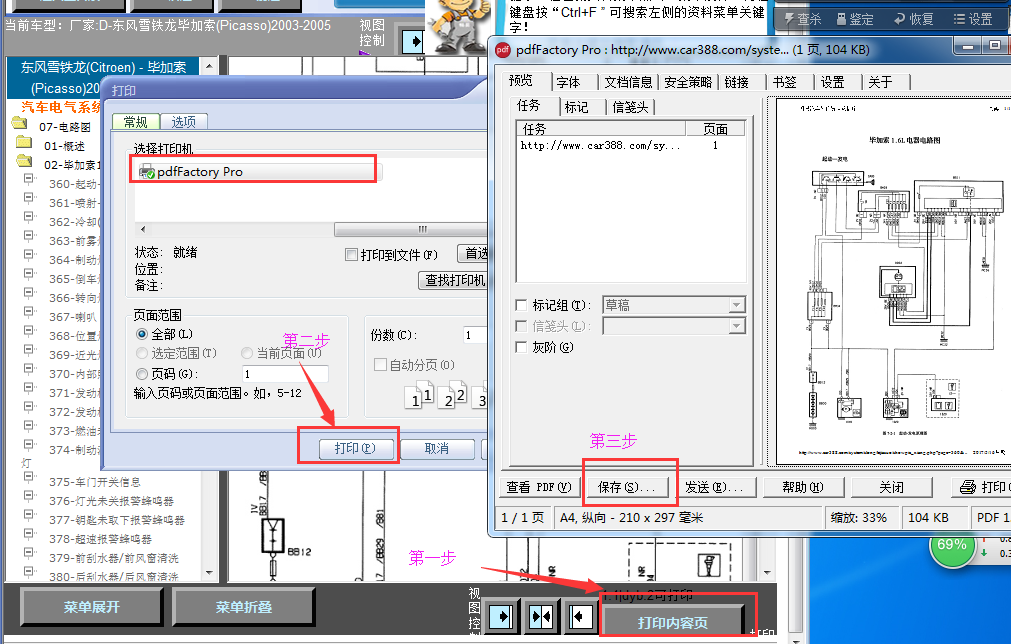Screen dimensions: 1011x644
Task: Click the circuit diagram preview thumbnail in pdfFactory
Action: point(893,281)
